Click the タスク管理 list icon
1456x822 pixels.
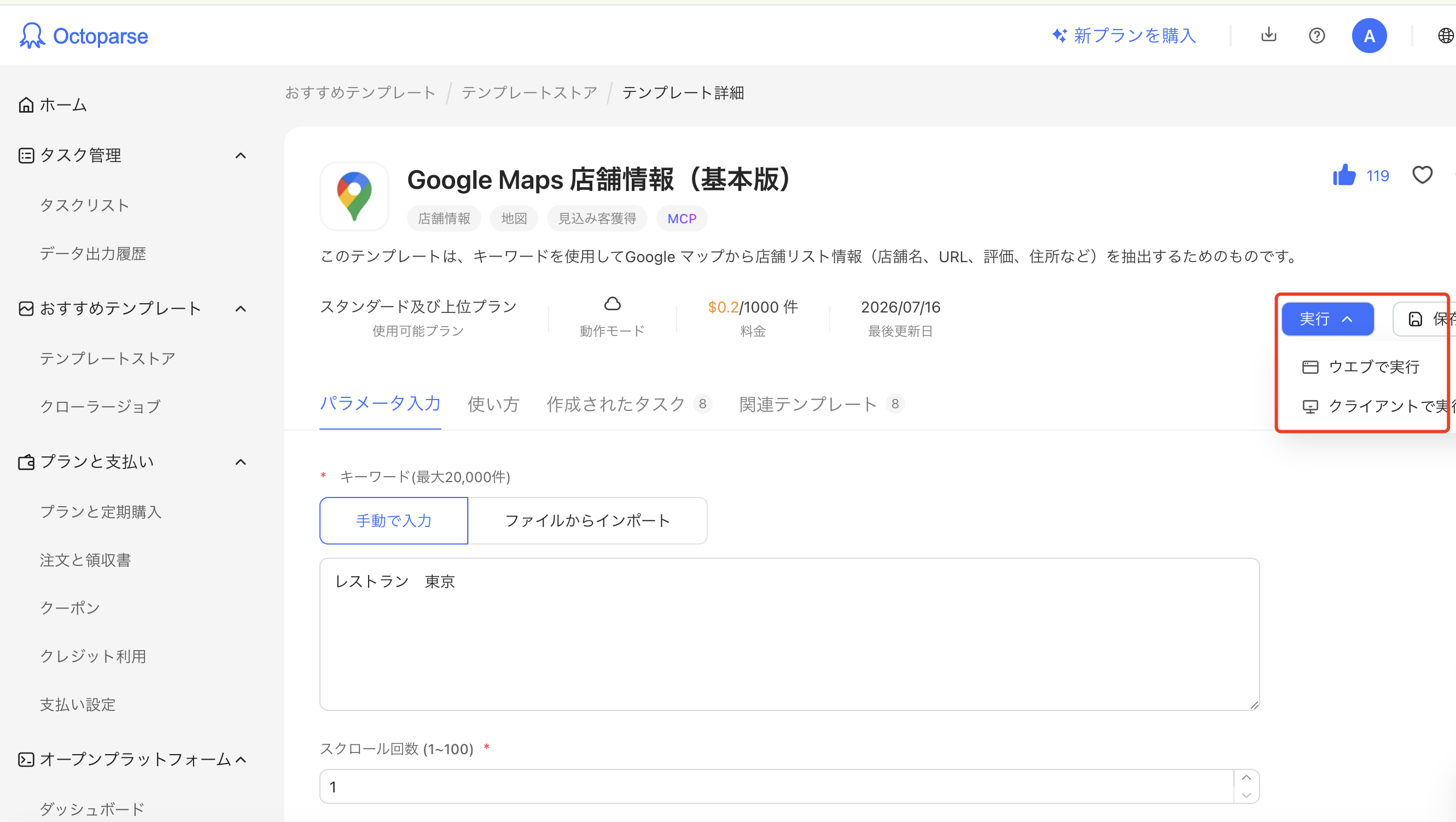tap(26, 155)
